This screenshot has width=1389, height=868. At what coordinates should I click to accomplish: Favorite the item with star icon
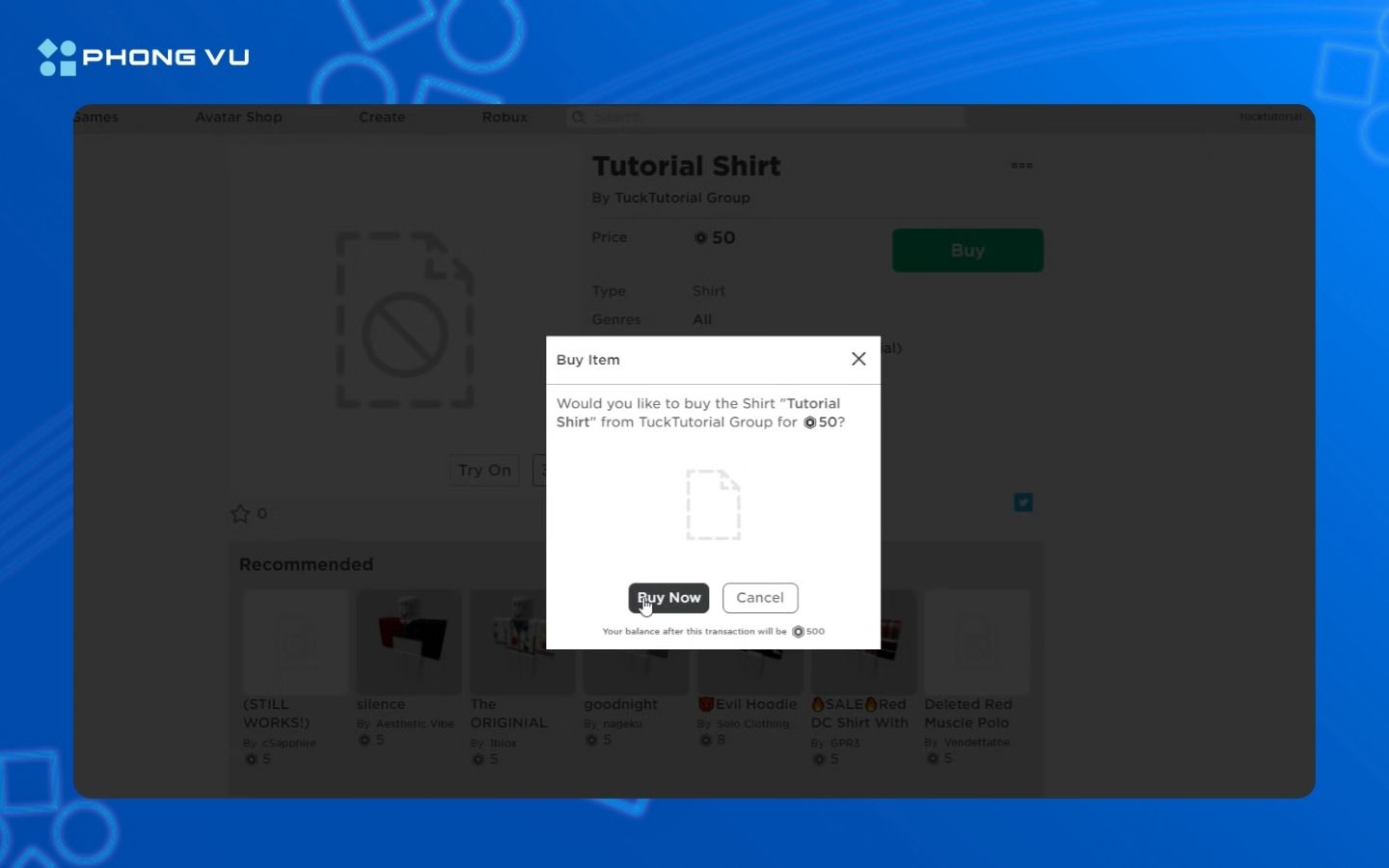[x=240, y=514]
